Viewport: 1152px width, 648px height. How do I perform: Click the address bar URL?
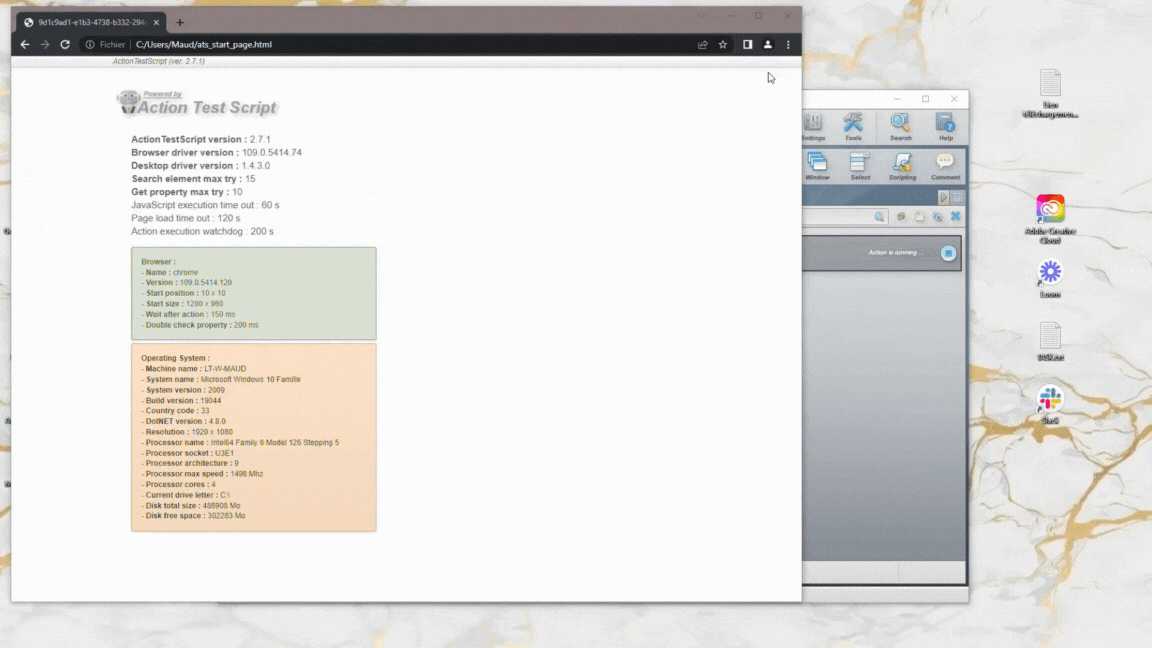coord(204,45)
